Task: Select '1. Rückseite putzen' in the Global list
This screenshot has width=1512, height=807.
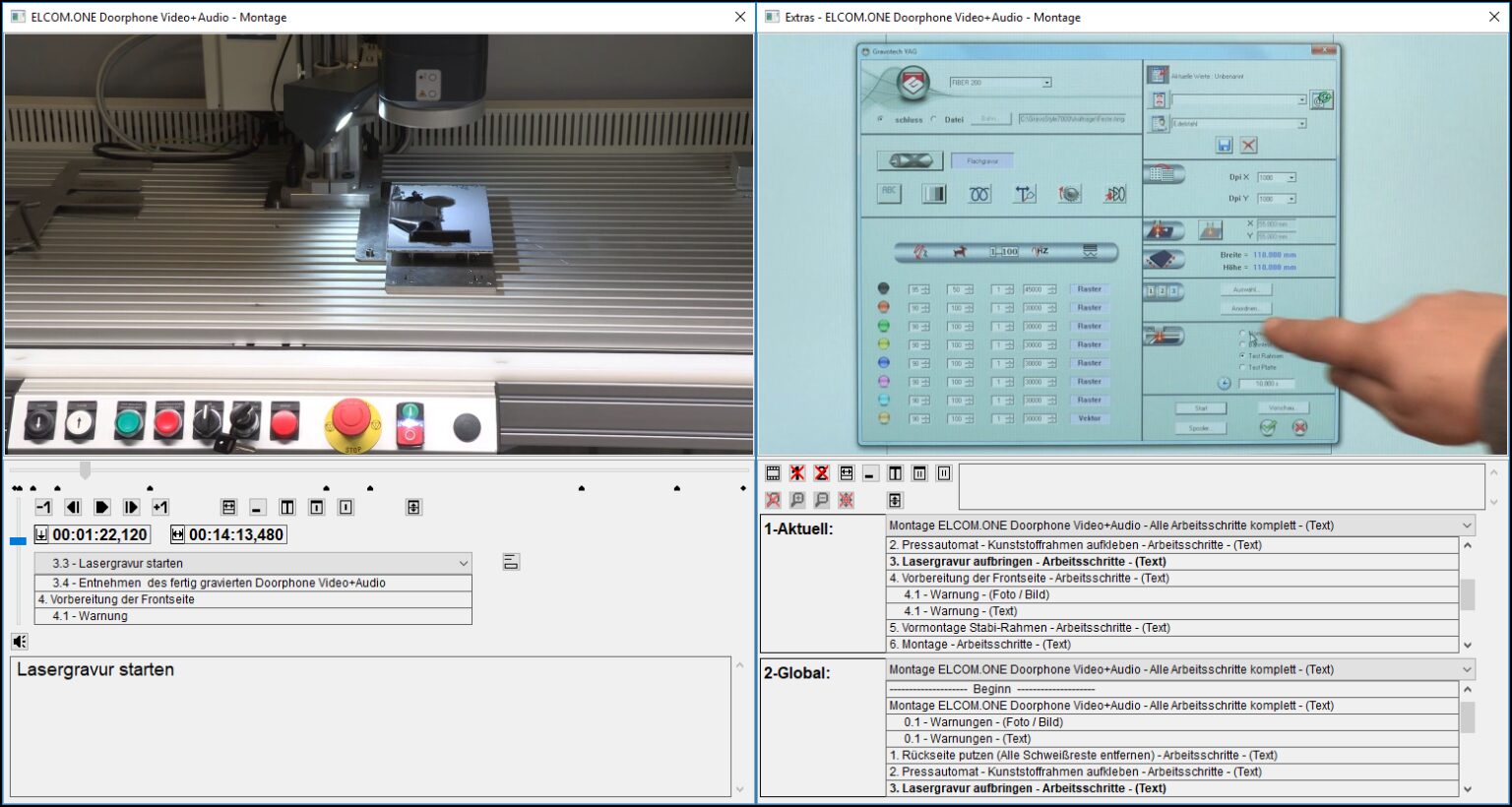Action: pyautogui.click(x=1083, y=755)
